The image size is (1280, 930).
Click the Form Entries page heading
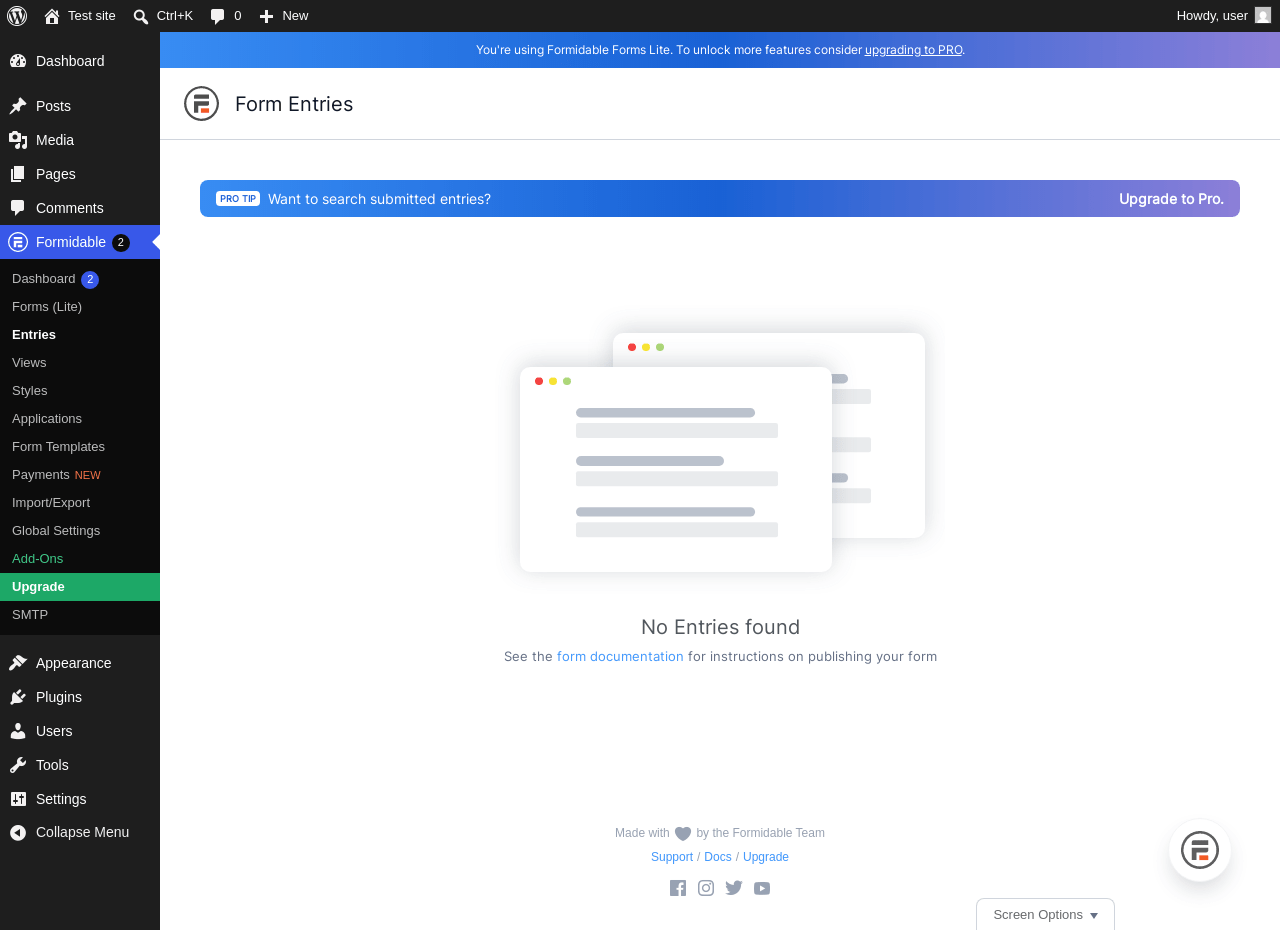(294, 104)
